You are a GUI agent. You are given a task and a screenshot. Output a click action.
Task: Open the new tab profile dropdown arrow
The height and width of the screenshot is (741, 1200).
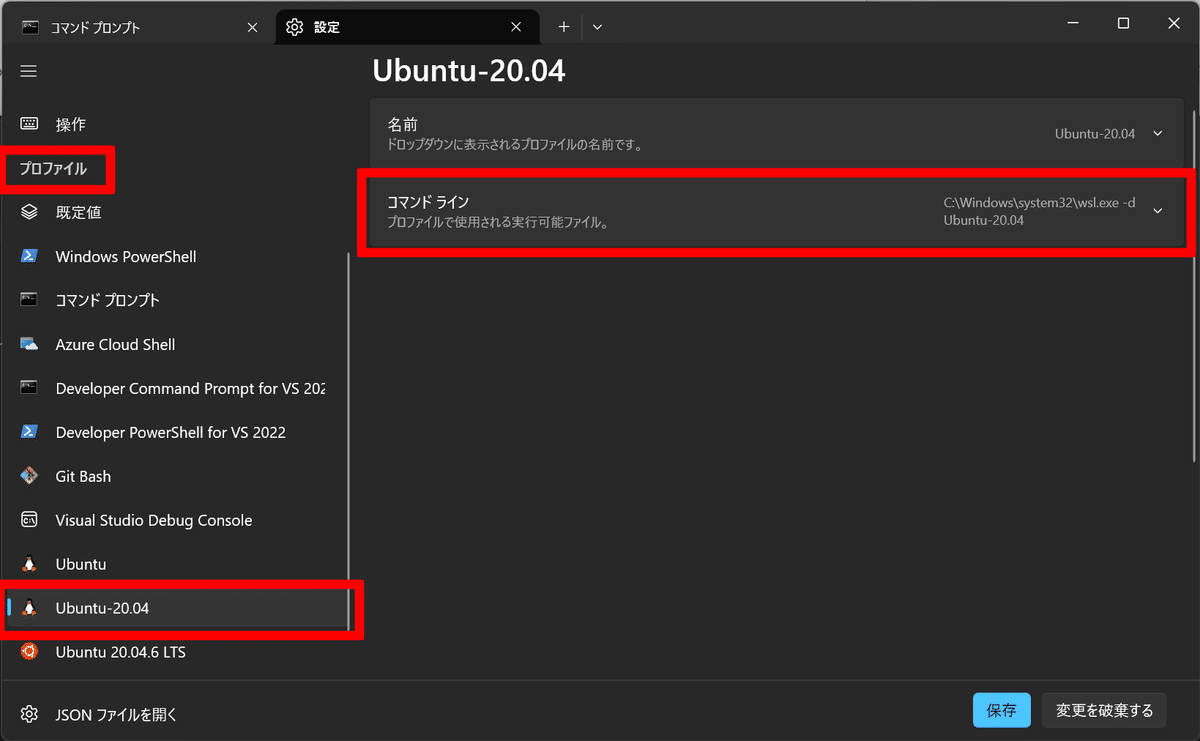597,27
